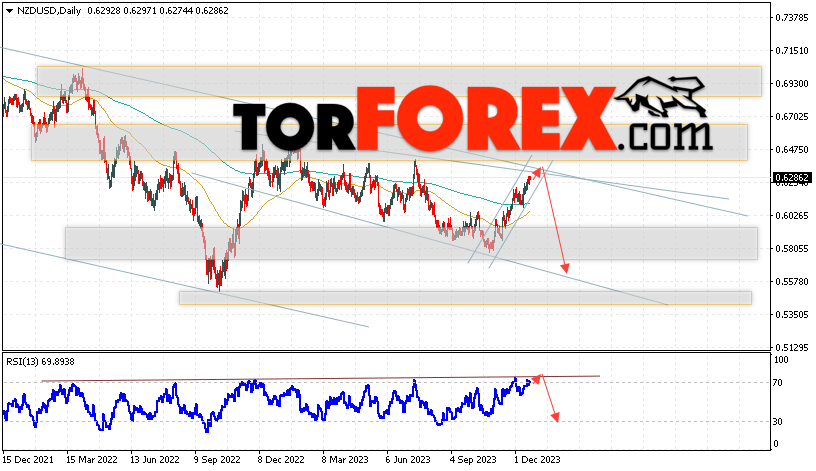Click the 0.58055 price axis label
The height and width of the screenshot is (471, 816).
[792, 249]
